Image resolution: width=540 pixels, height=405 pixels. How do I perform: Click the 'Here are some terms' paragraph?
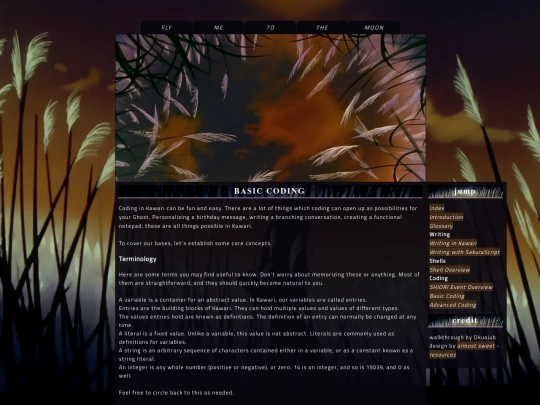[269, 279]
